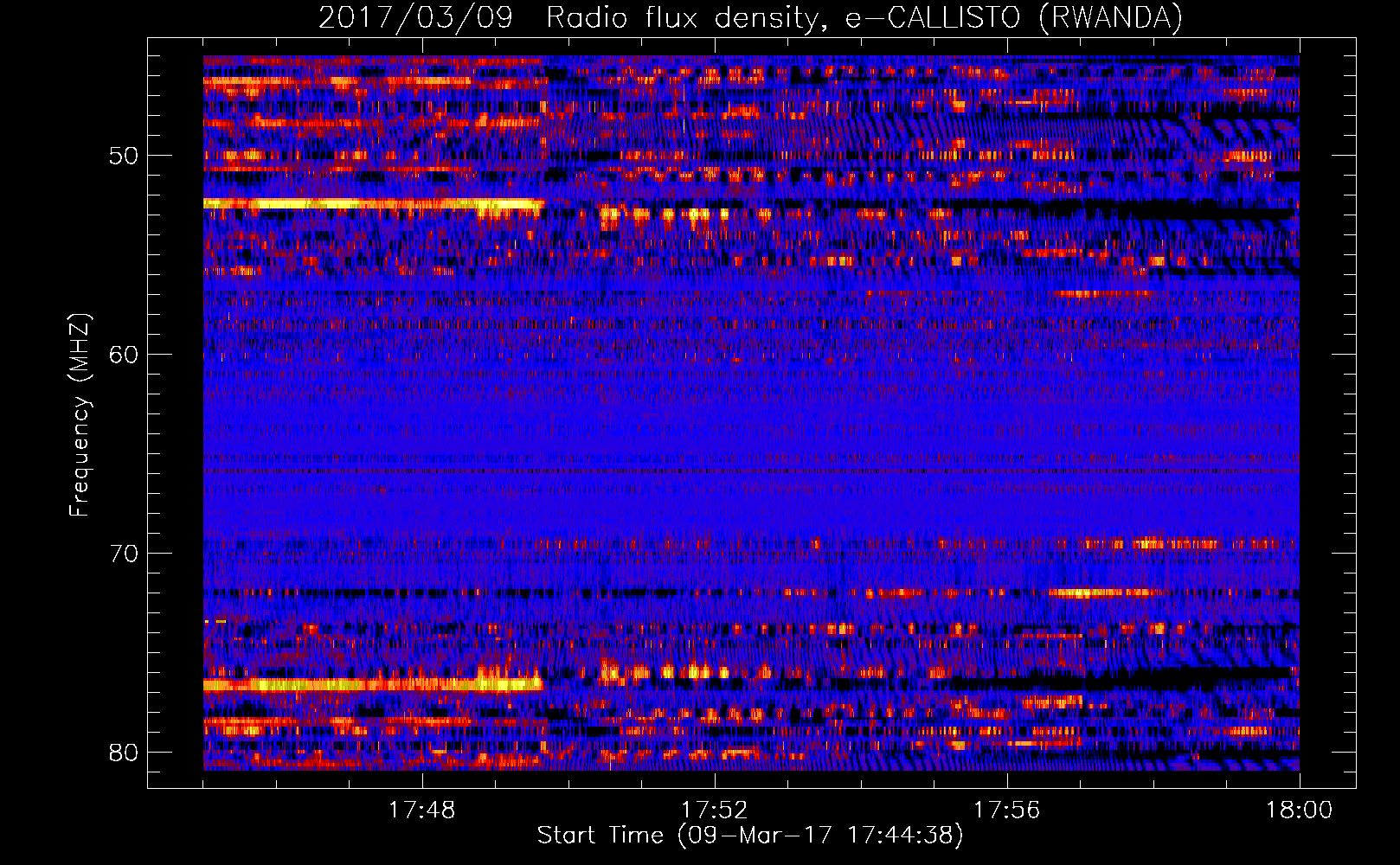Click the 50 frequency tick label

pos(124,156)
